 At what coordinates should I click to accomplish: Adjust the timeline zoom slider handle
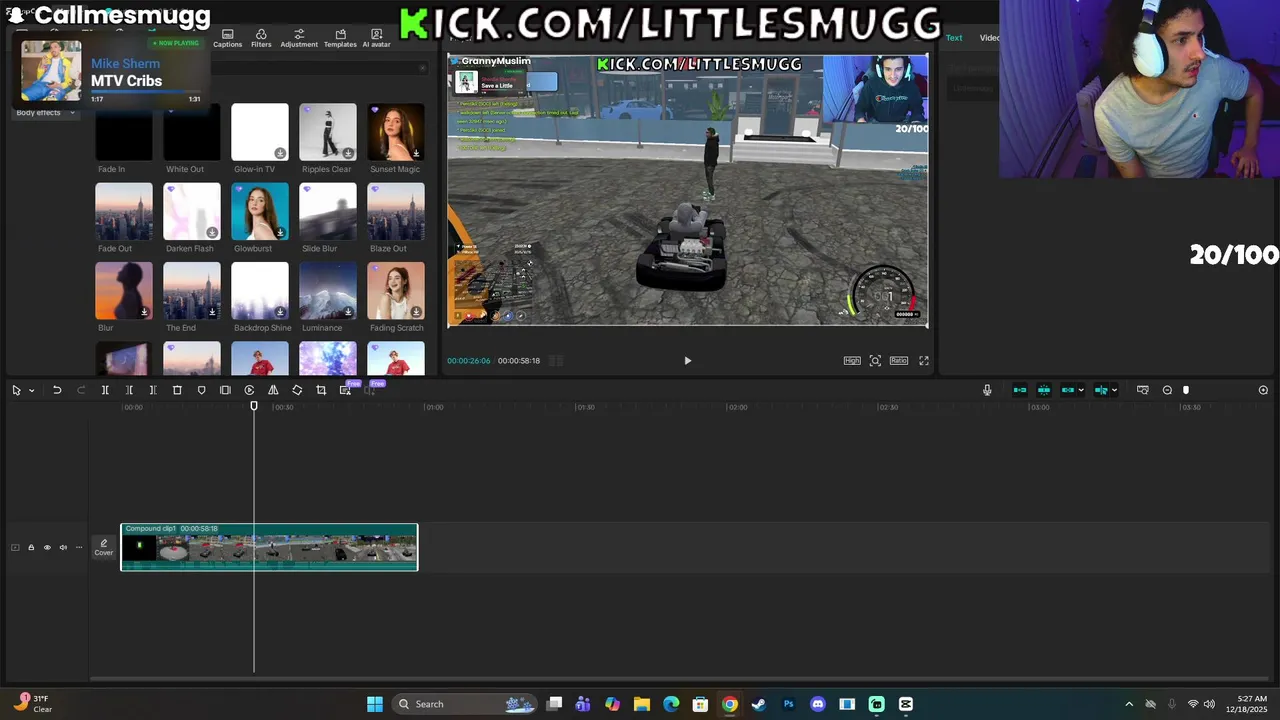pyautogui.click(x=1186, y=390)
